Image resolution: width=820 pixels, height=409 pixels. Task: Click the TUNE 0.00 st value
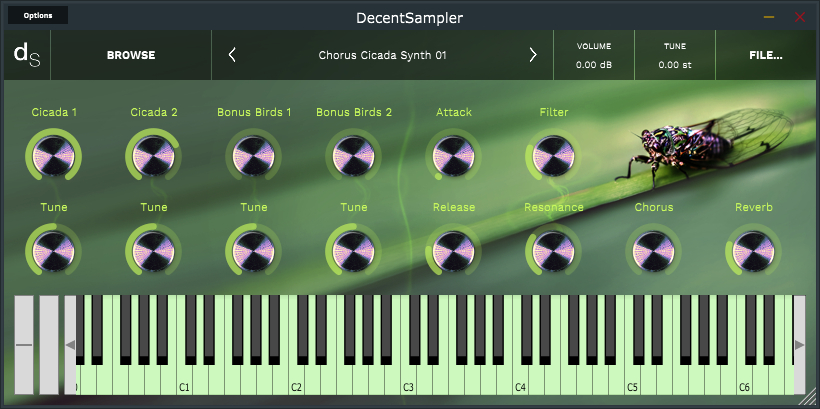point(675,65)
